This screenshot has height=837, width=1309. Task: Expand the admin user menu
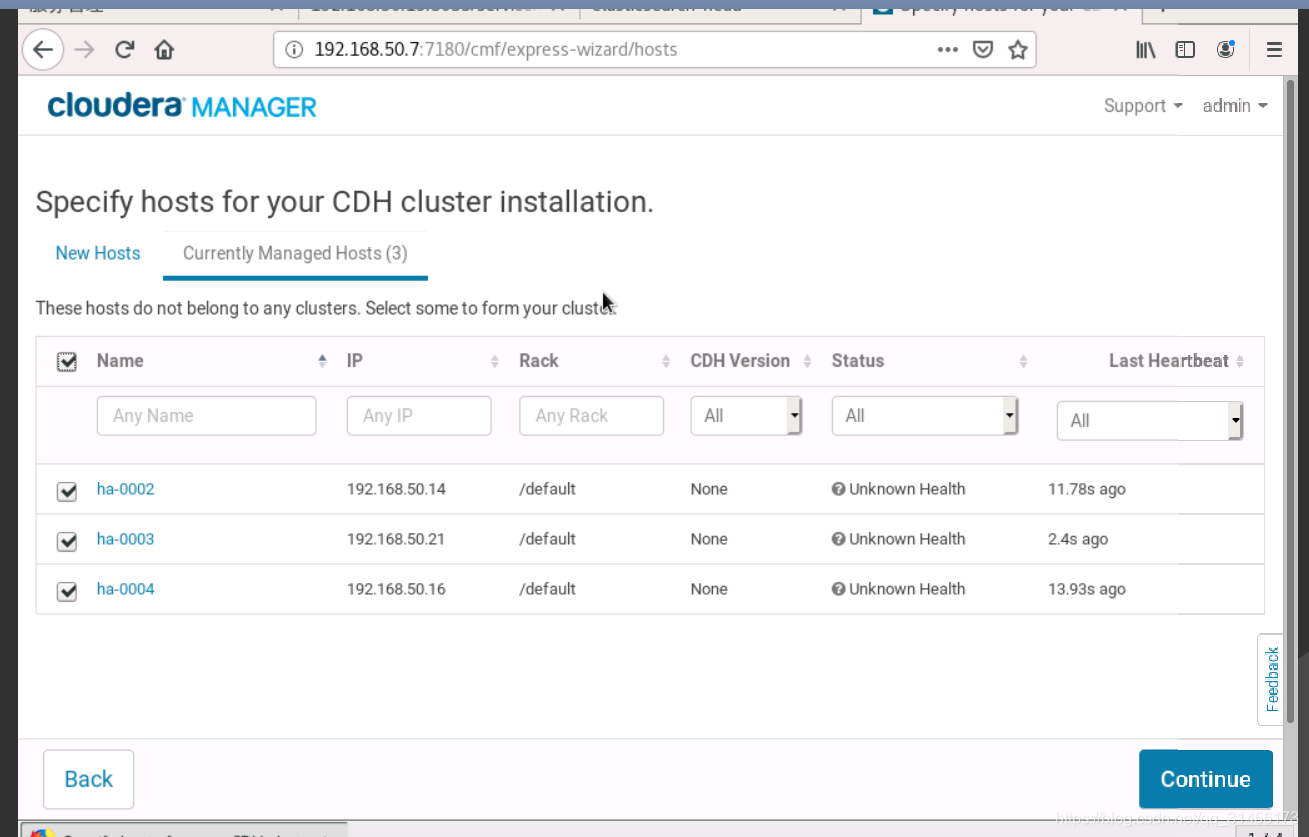(1235, 105)
